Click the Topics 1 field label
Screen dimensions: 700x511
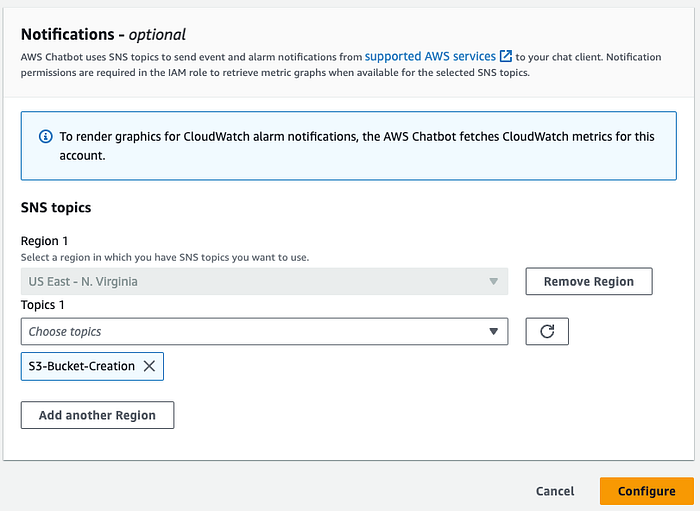[42, 305]
